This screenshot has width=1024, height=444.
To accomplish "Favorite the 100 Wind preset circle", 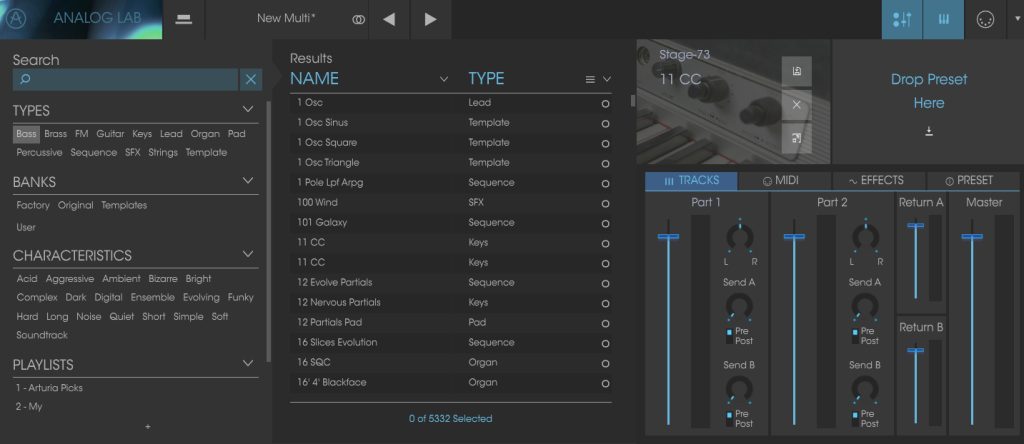I will click(x=605, y=204).
